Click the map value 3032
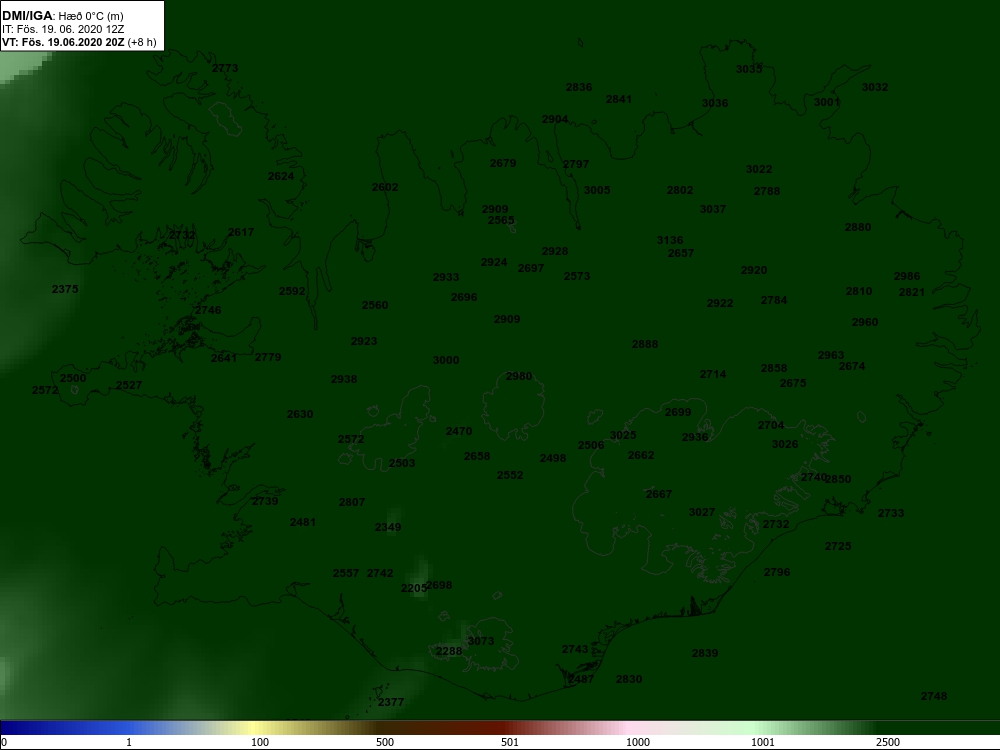 point(875,87)
